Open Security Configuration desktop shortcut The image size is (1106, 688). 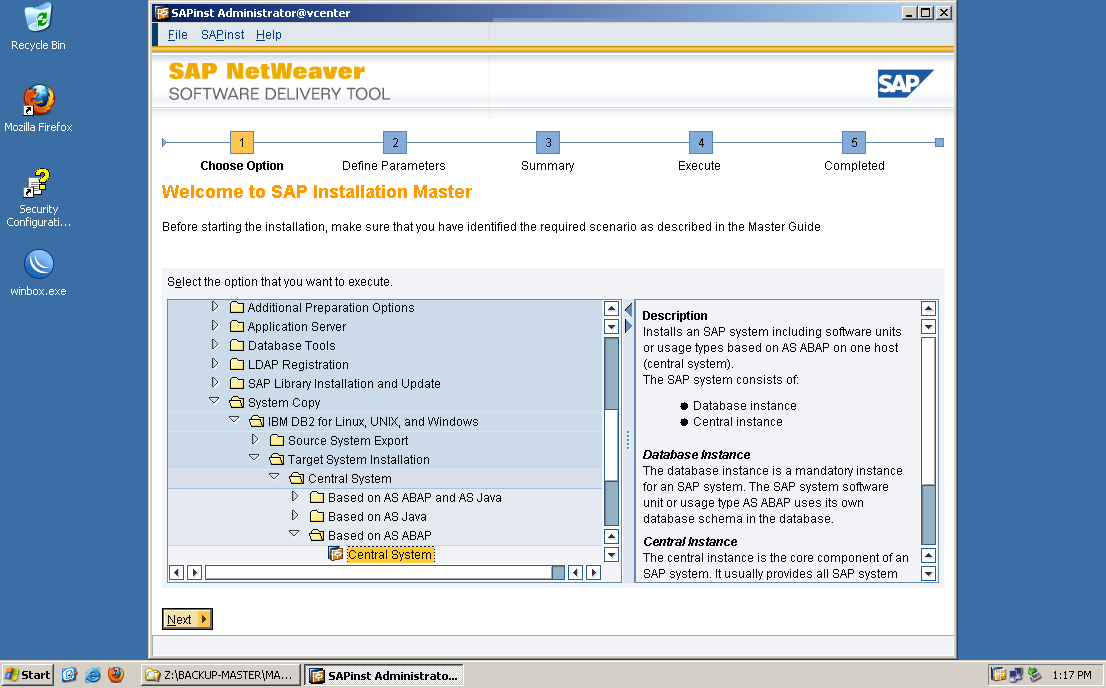tap(38, 198)
